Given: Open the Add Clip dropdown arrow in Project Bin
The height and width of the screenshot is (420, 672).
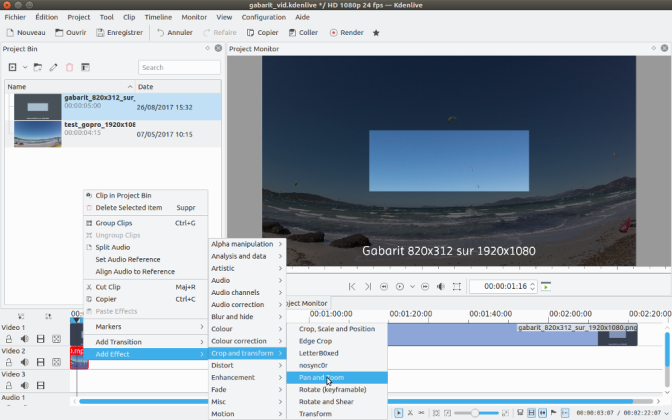Looking at the screenshot, I should click(x=25, y=67).
